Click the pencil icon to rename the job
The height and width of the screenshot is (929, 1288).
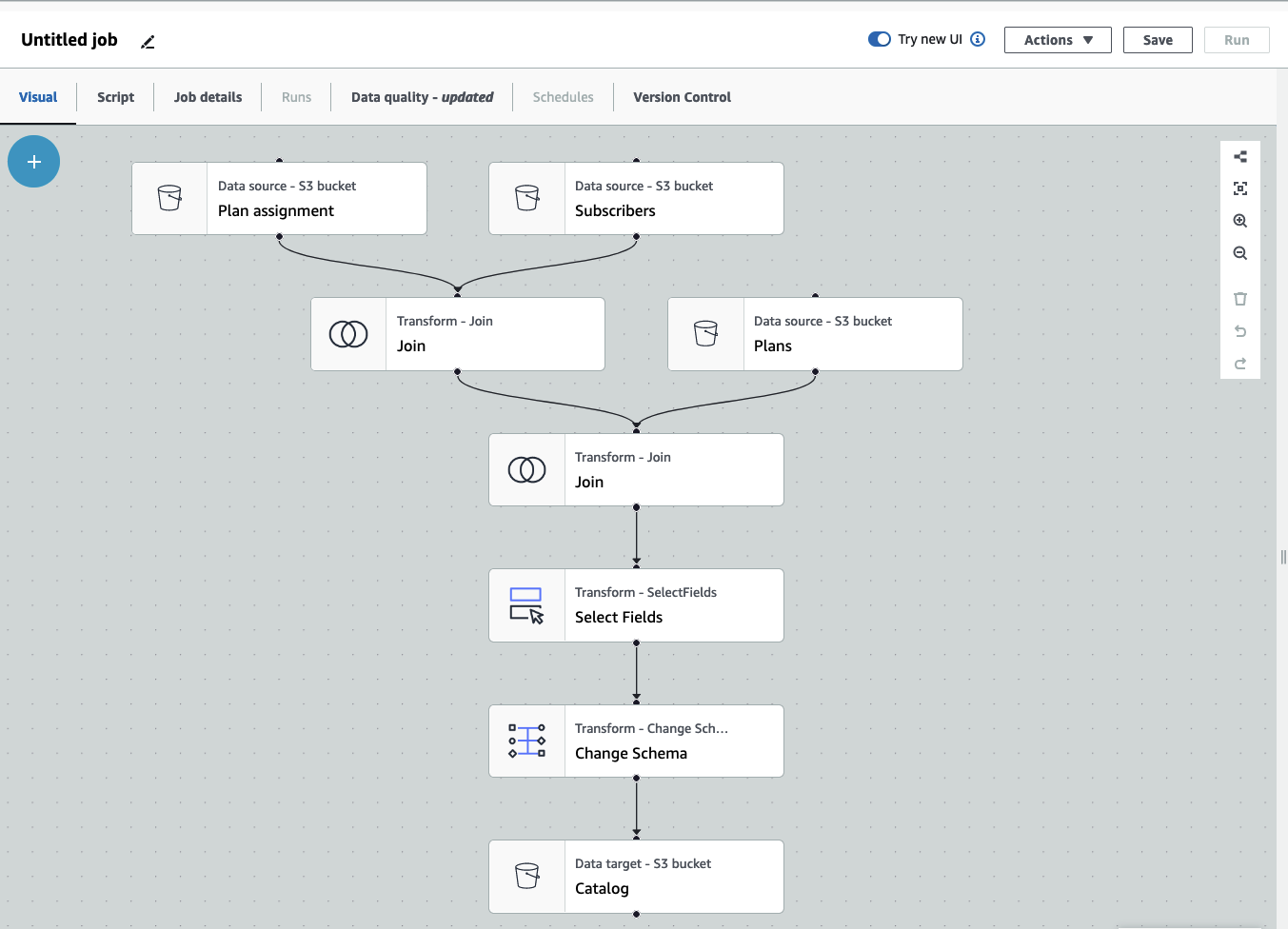point(148,42)
